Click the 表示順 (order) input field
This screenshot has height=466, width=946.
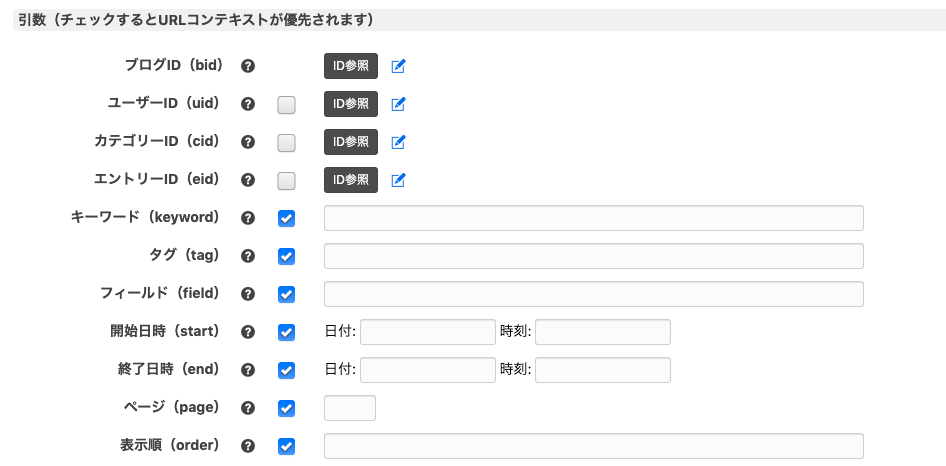pos(594,446)
